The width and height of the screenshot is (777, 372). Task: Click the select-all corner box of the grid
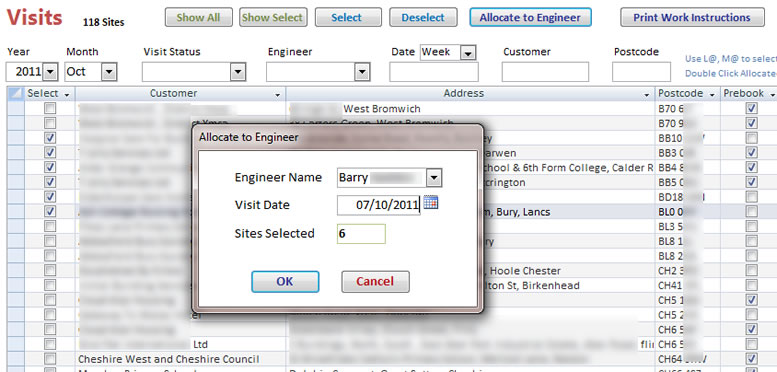[x=16, y=93]
